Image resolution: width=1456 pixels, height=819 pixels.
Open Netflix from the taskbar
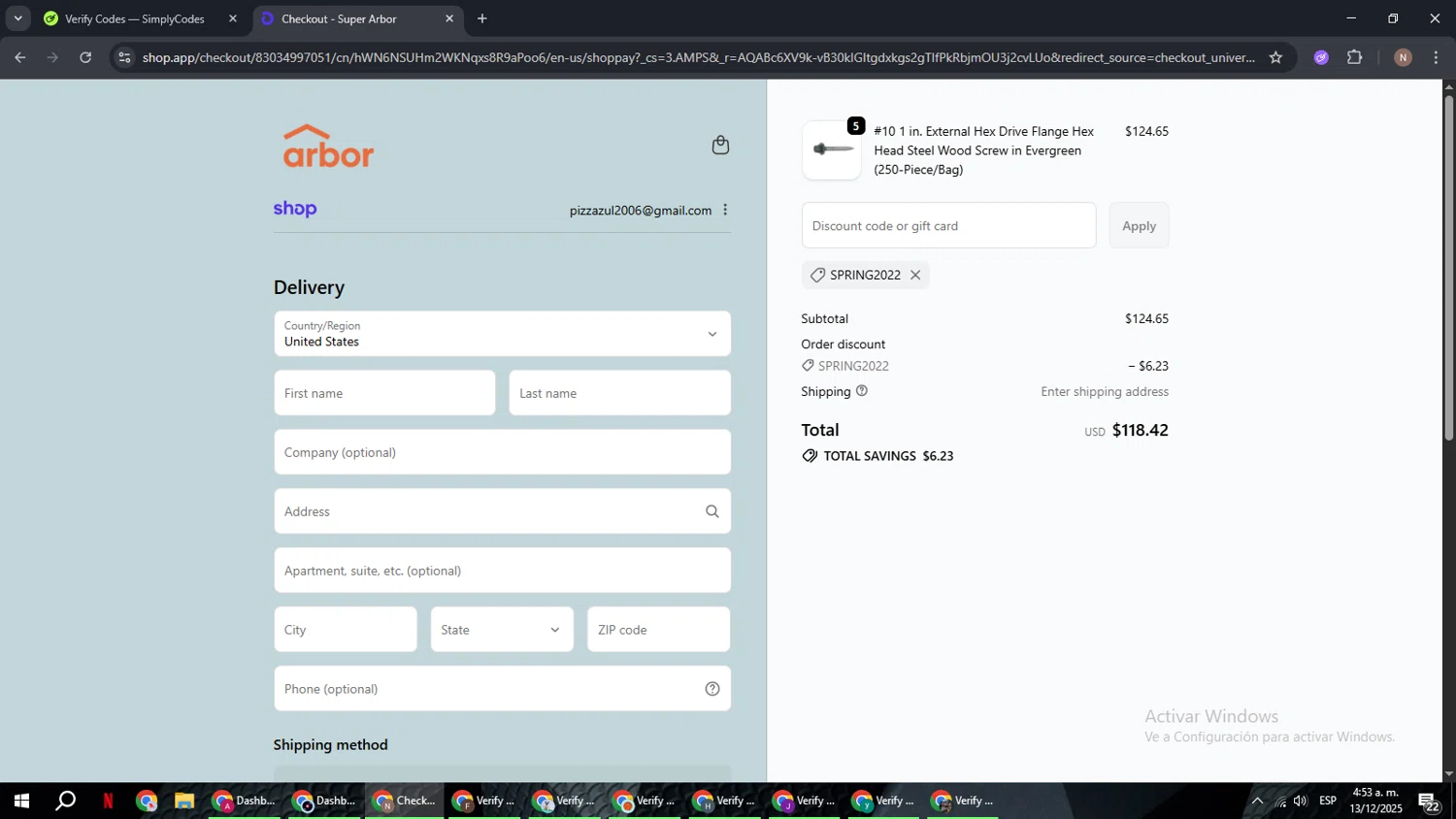[x=108, y=801]
